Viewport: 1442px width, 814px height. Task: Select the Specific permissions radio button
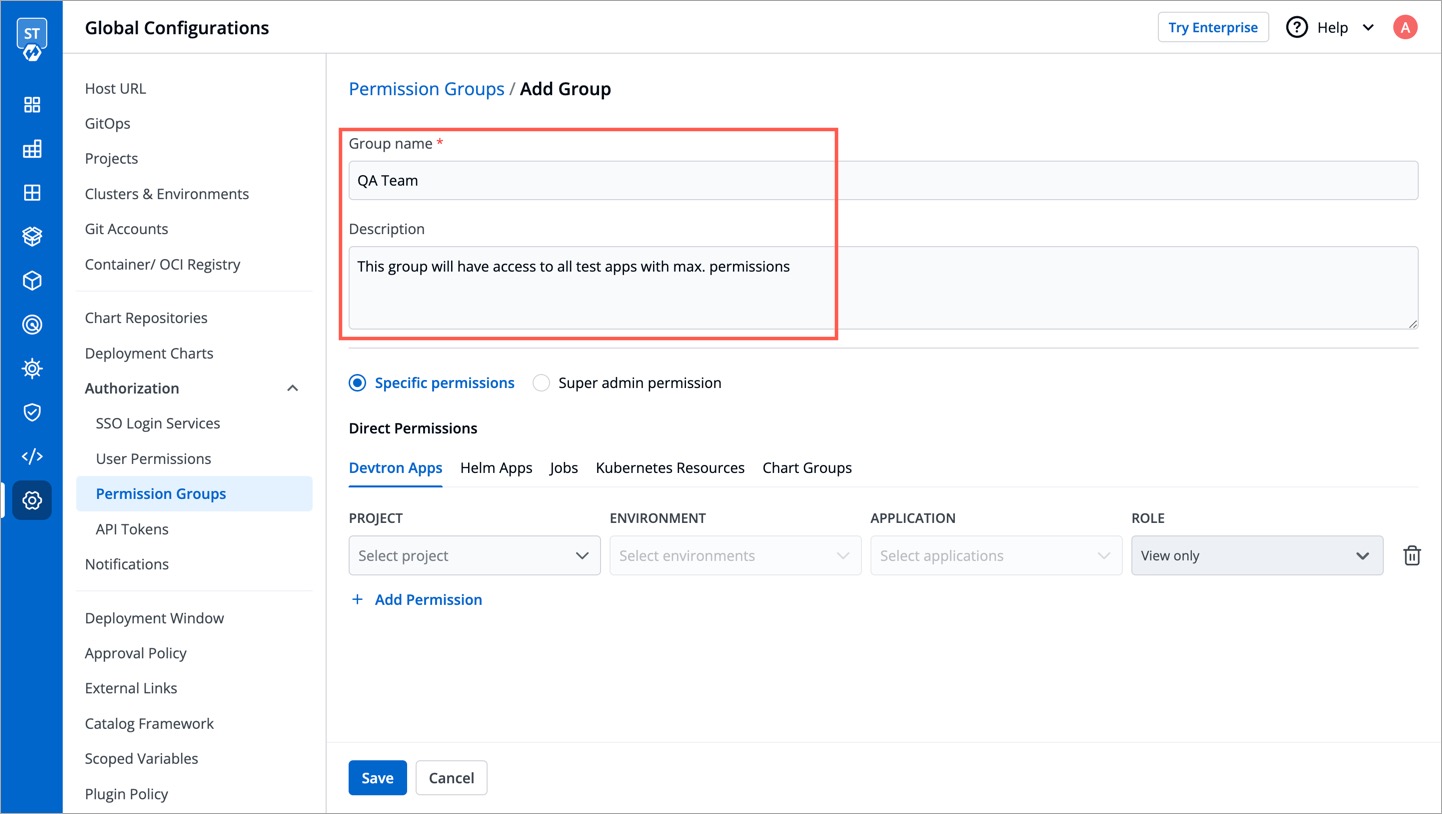click(357, 383)
